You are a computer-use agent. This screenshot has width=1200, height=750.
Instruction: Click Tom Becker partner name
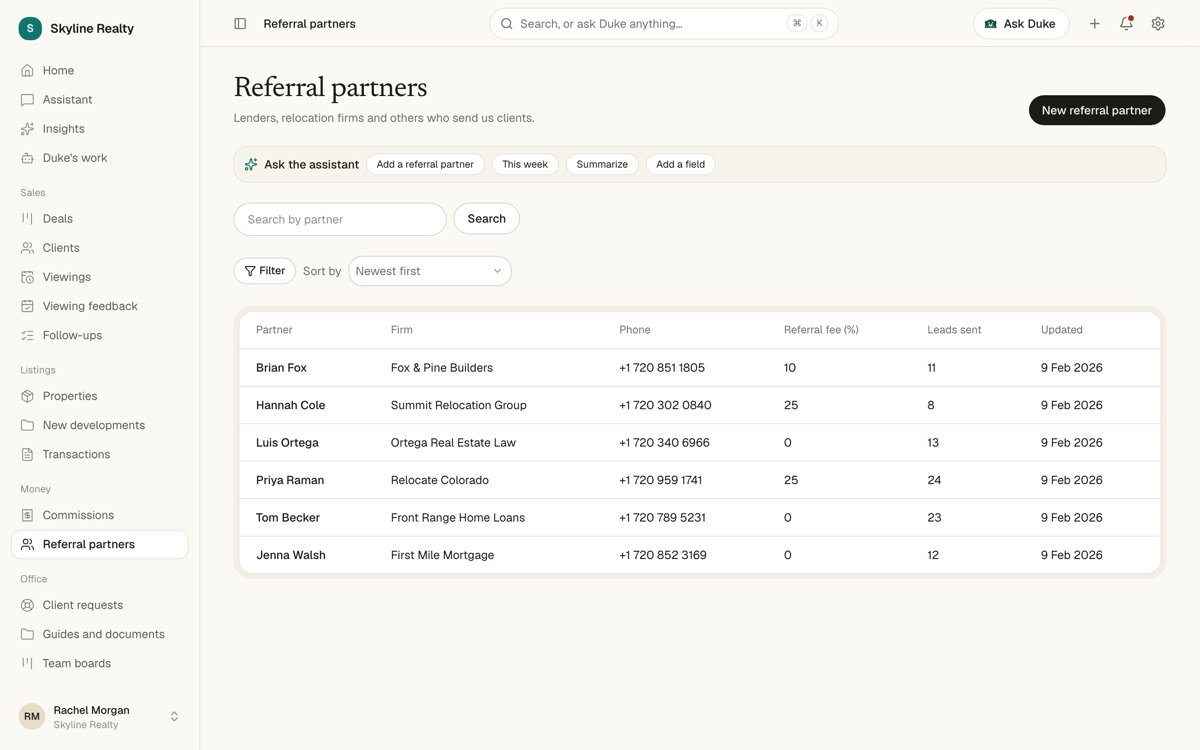[x=288, y=517]
